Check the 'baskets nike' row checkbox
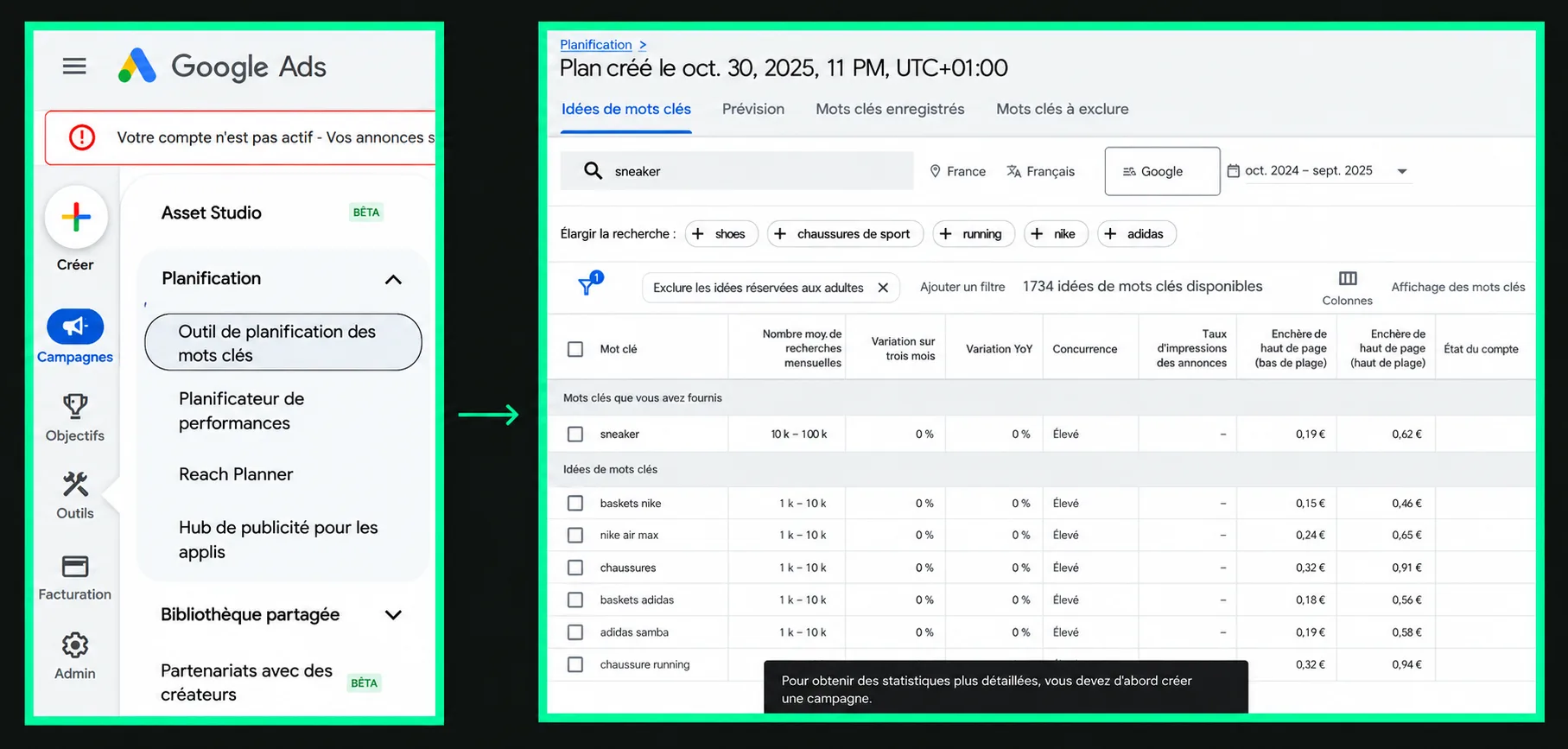The width and height of the screenshot is (1568, 749). point(575,503)
